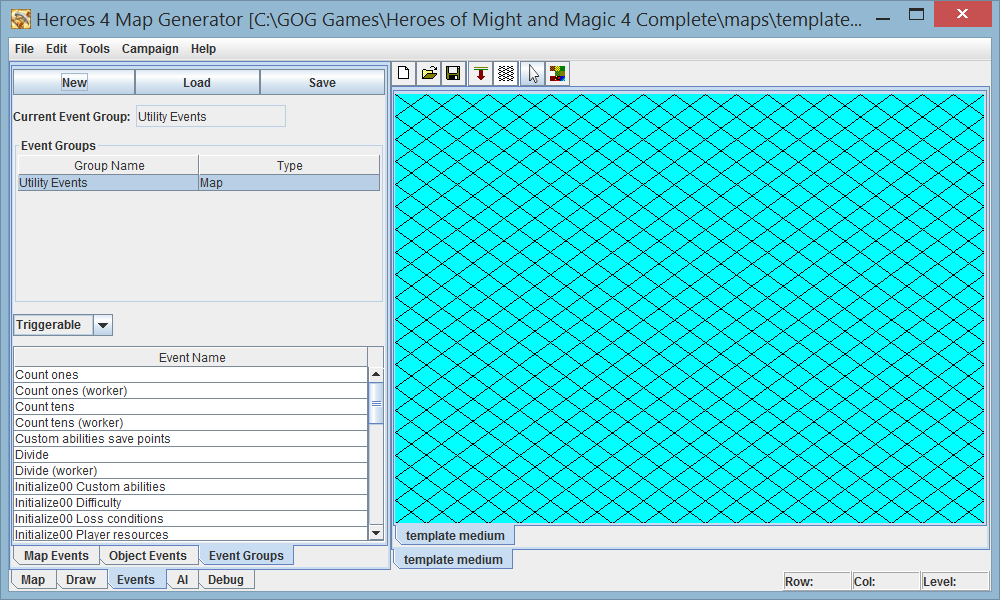Select the Utility Events group row
Image resolution: width=1000 pixels, height=600 pixels.
(199, 182)
